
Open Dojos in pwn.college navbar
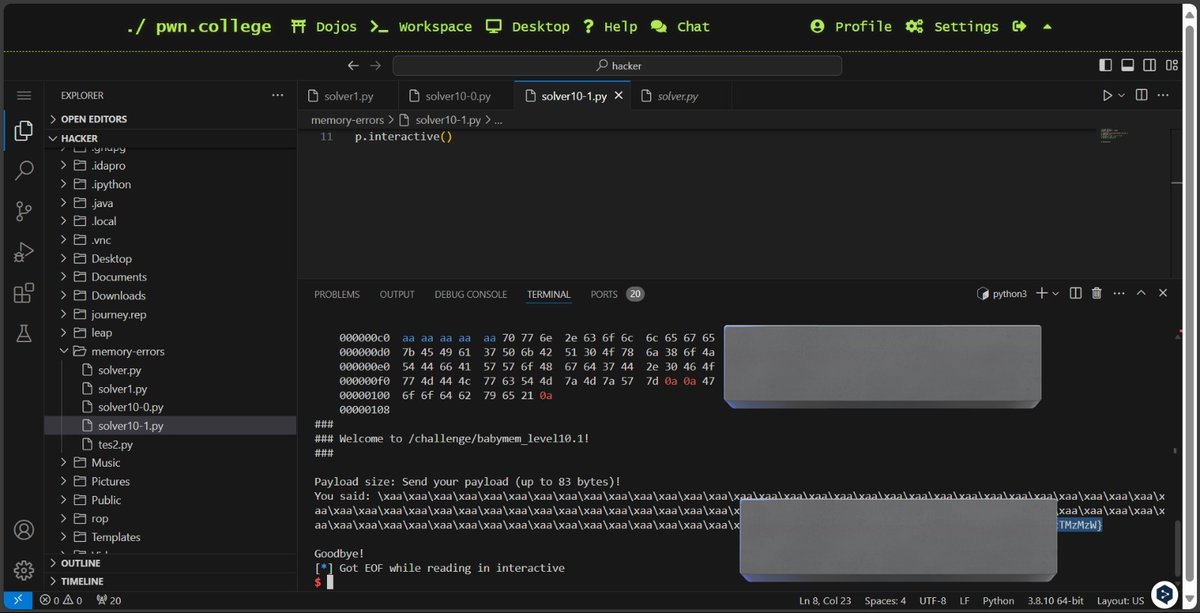[326, 26]
